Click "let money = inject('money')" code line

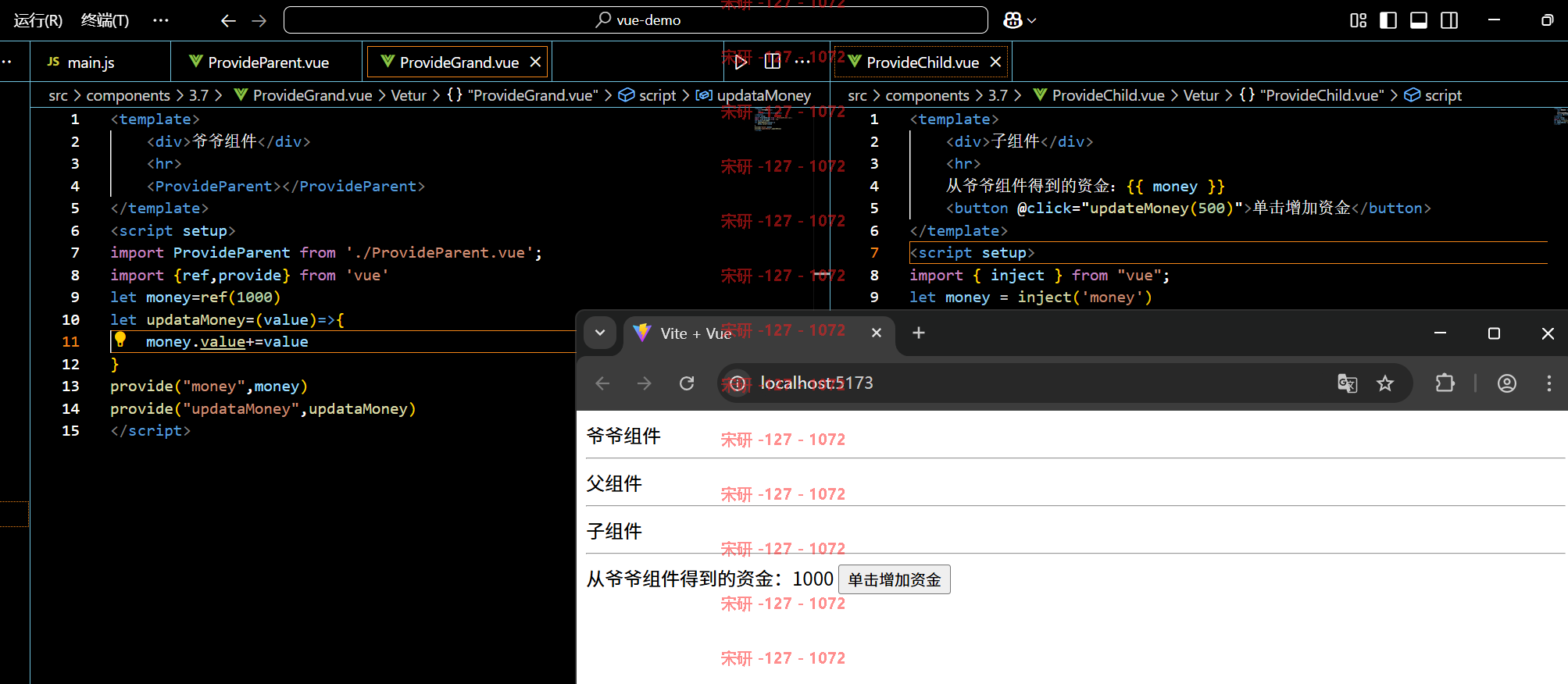[1030, 297]
